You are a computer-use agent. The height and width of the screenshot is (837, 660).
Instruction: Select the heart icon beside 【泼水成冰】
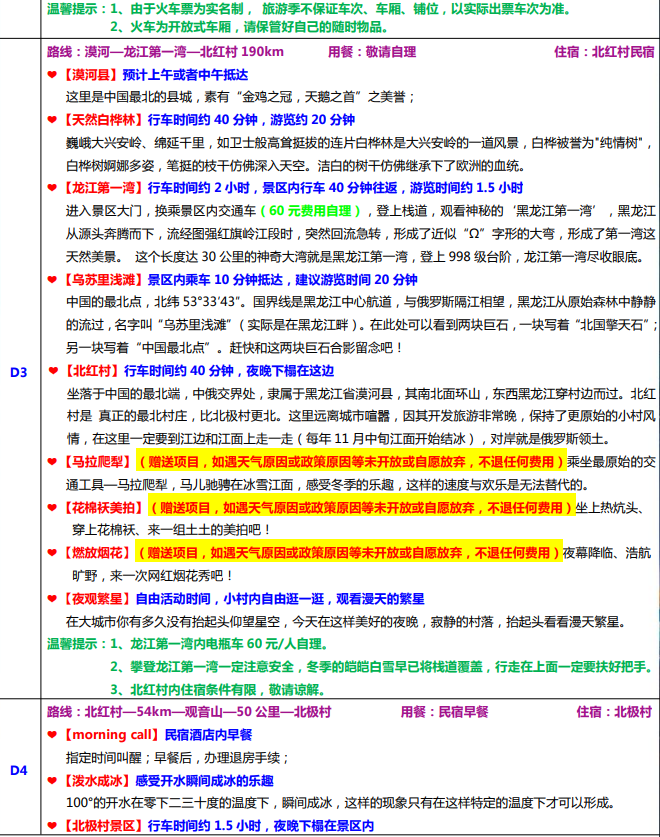pos(53,781)
